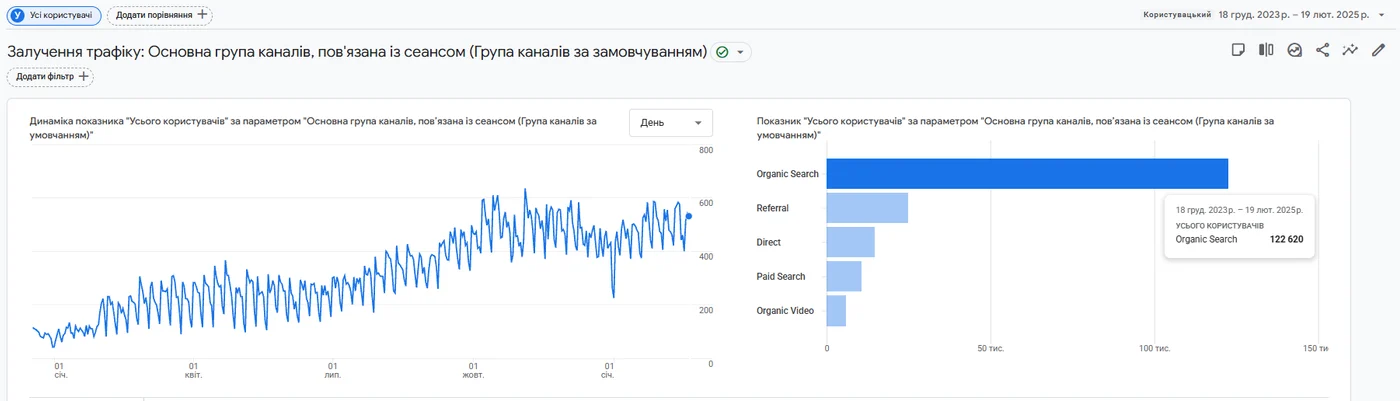Viewport: 1400px width, 401px height.
Task: Open the customize report pencil icon
Action: [x=1379, y=50]
